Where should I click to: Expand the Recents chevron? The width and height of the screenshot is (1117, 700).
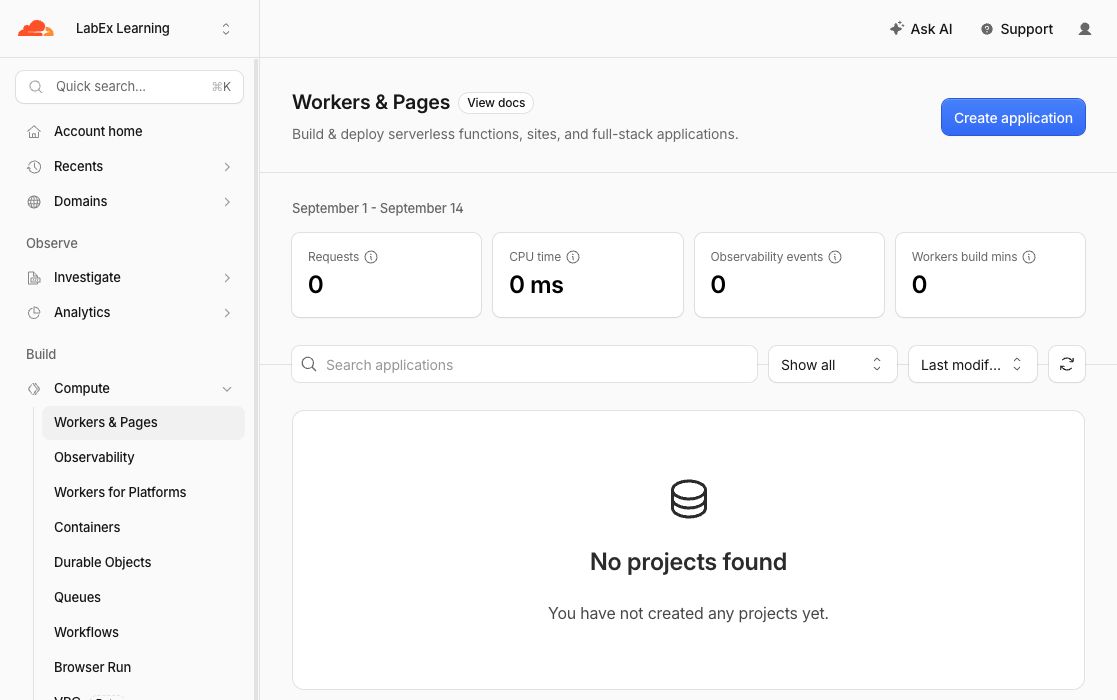coord(227,167)
